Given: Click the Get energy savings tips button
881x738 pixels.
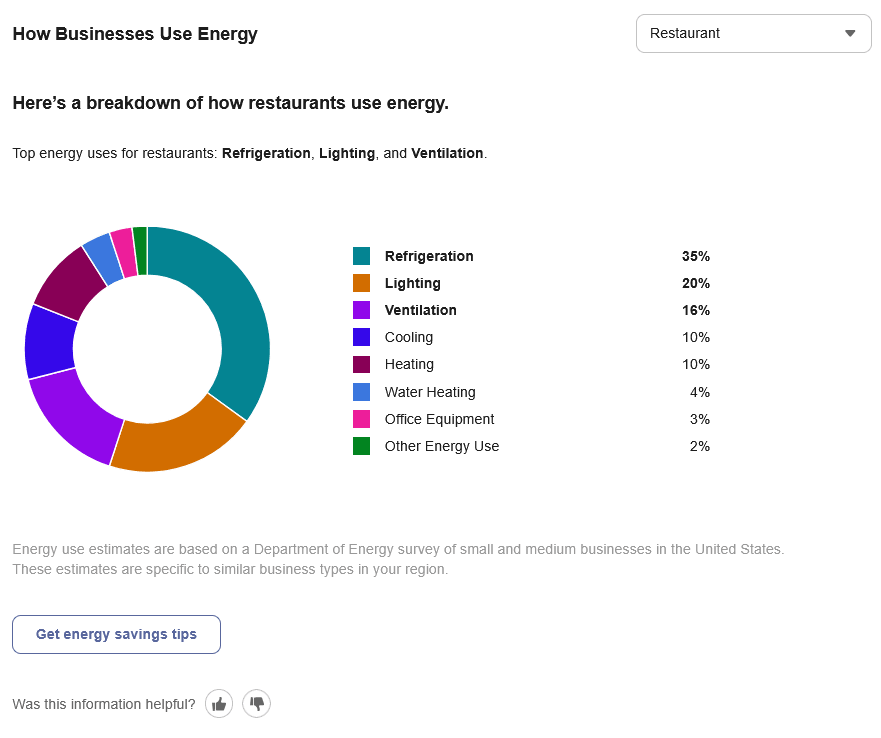Looking at the screenshot, I should [x=116, y=634].
